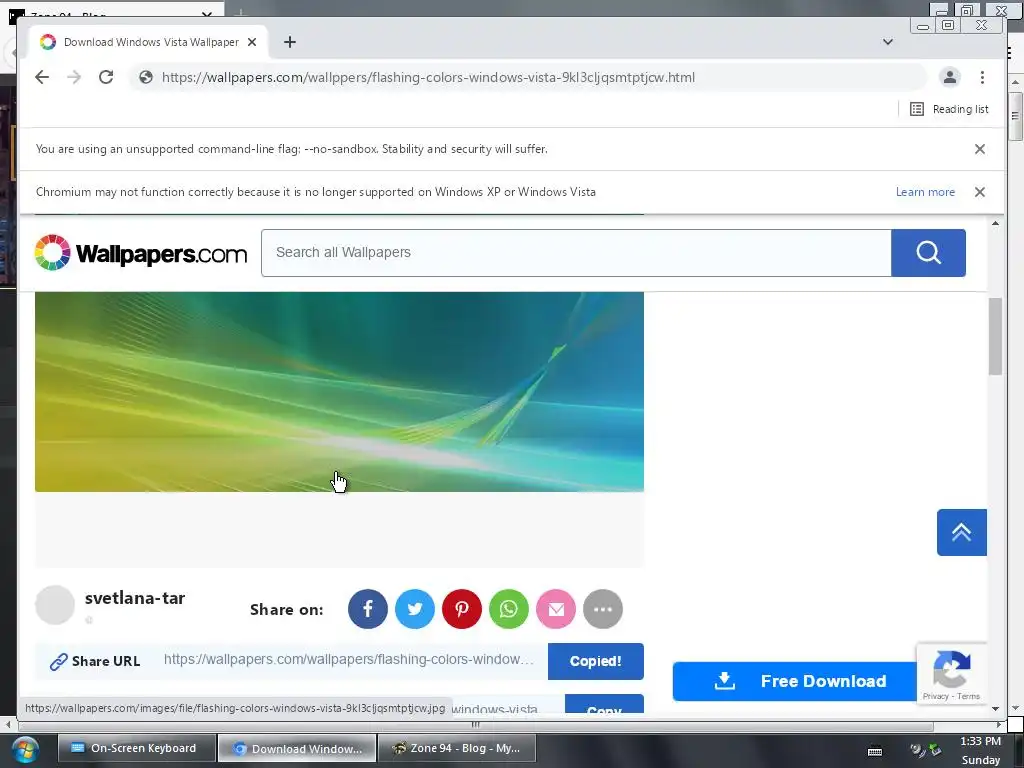Click the download arrow icon on Free Download
This screenshot has height=768, width=1024.
724,681
